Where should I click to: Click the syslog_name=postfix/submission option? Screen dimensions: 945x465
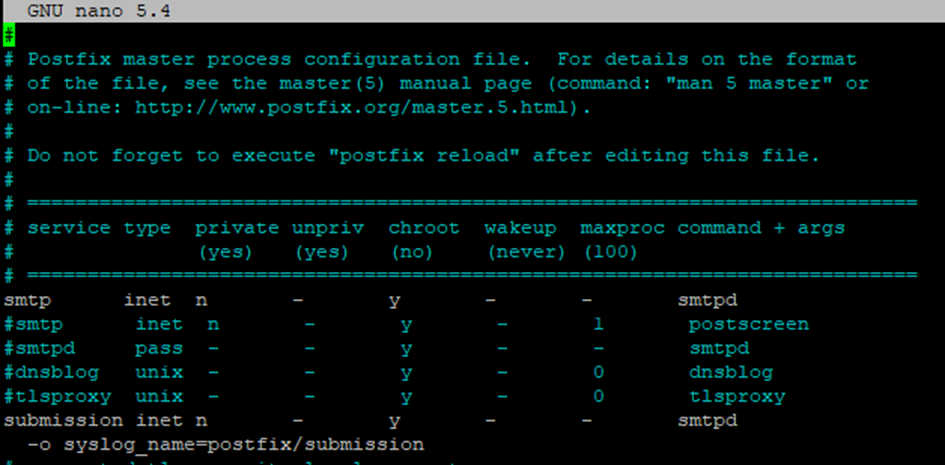[x=244, y=445]
